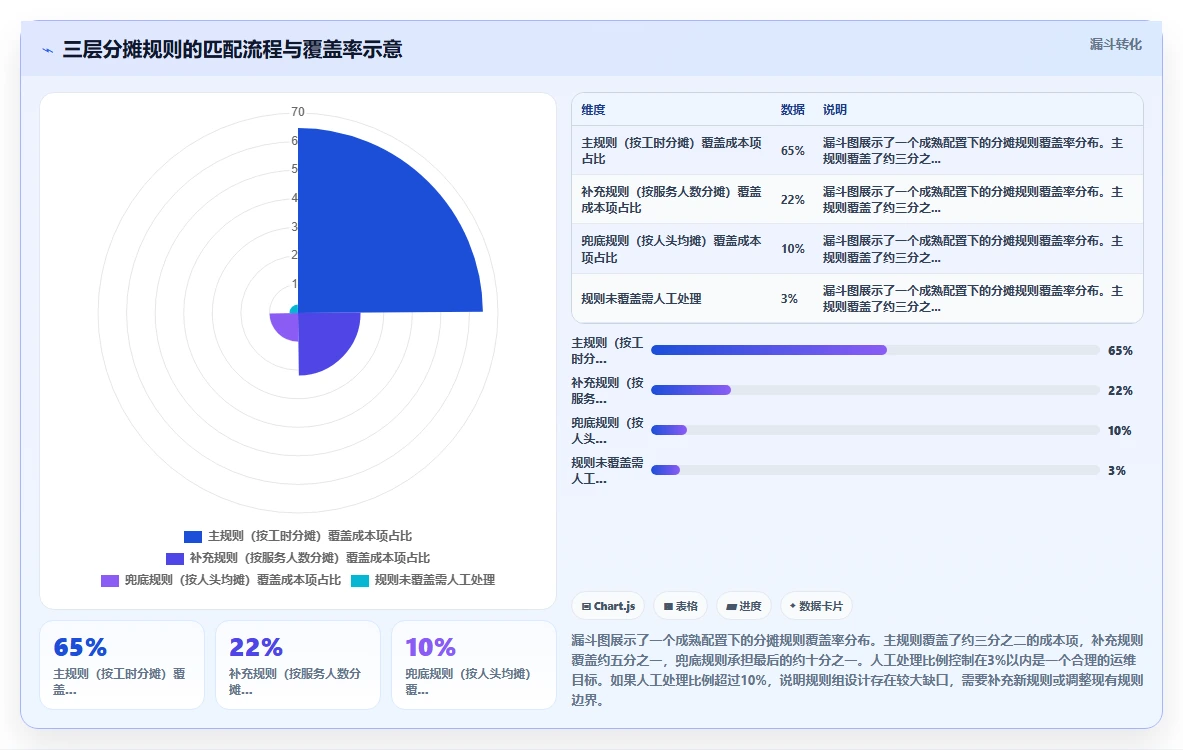Toggle the 兜底规则 (按人头均摊) legend swatch
The image size is (1183, 750).
click(x=110, y=580)
